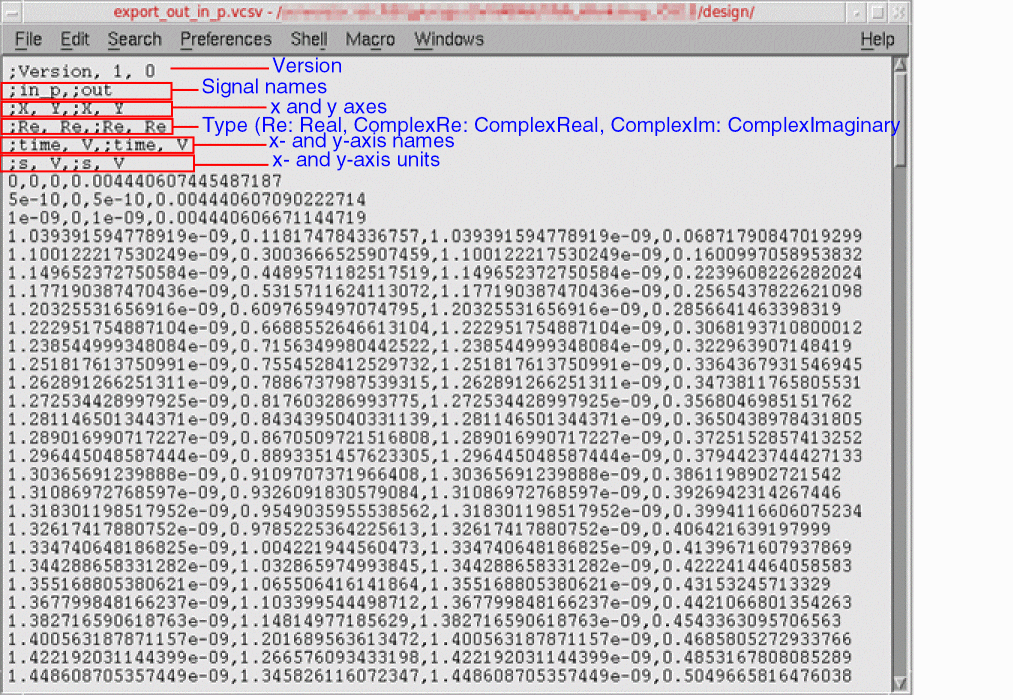Open the Help menu

(877, 40)
